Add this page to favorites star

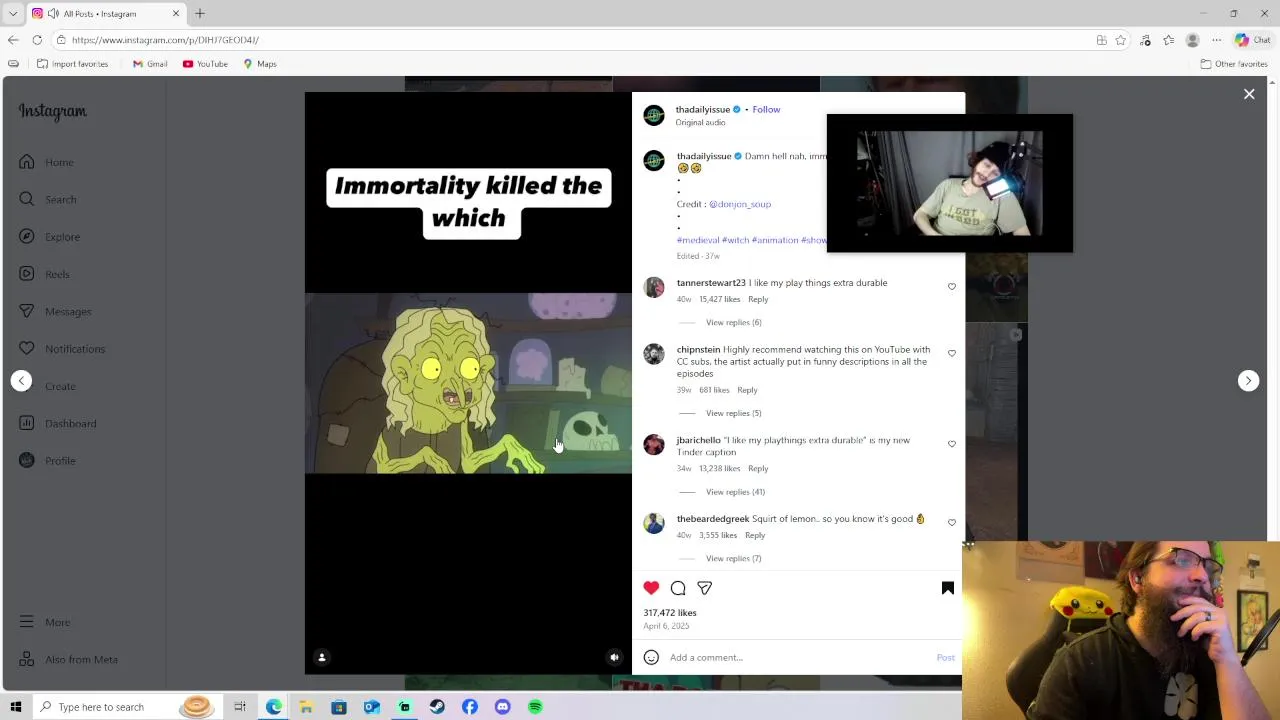click(x=1121, y=40)
